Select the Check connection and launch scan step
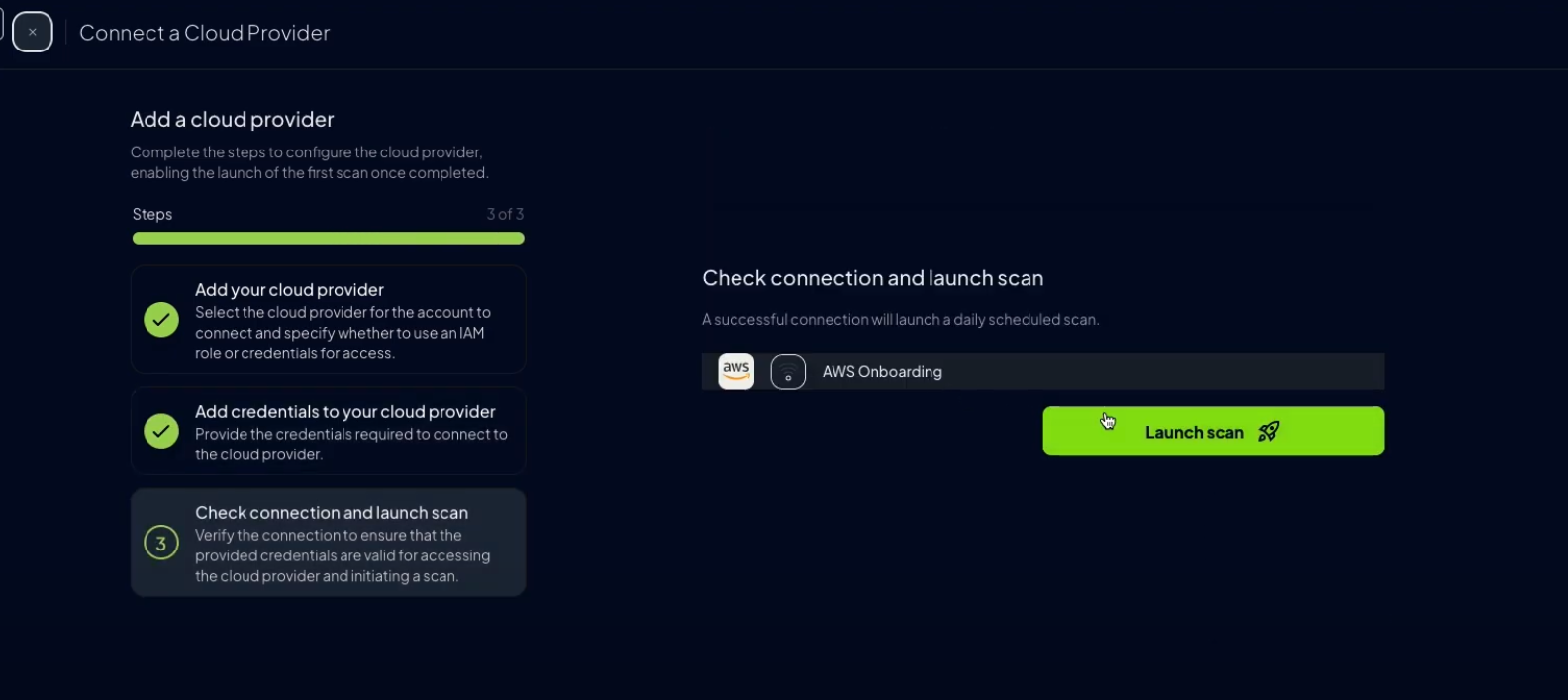The width and height of the screenshot is (1568, 700). click(328, 543)
